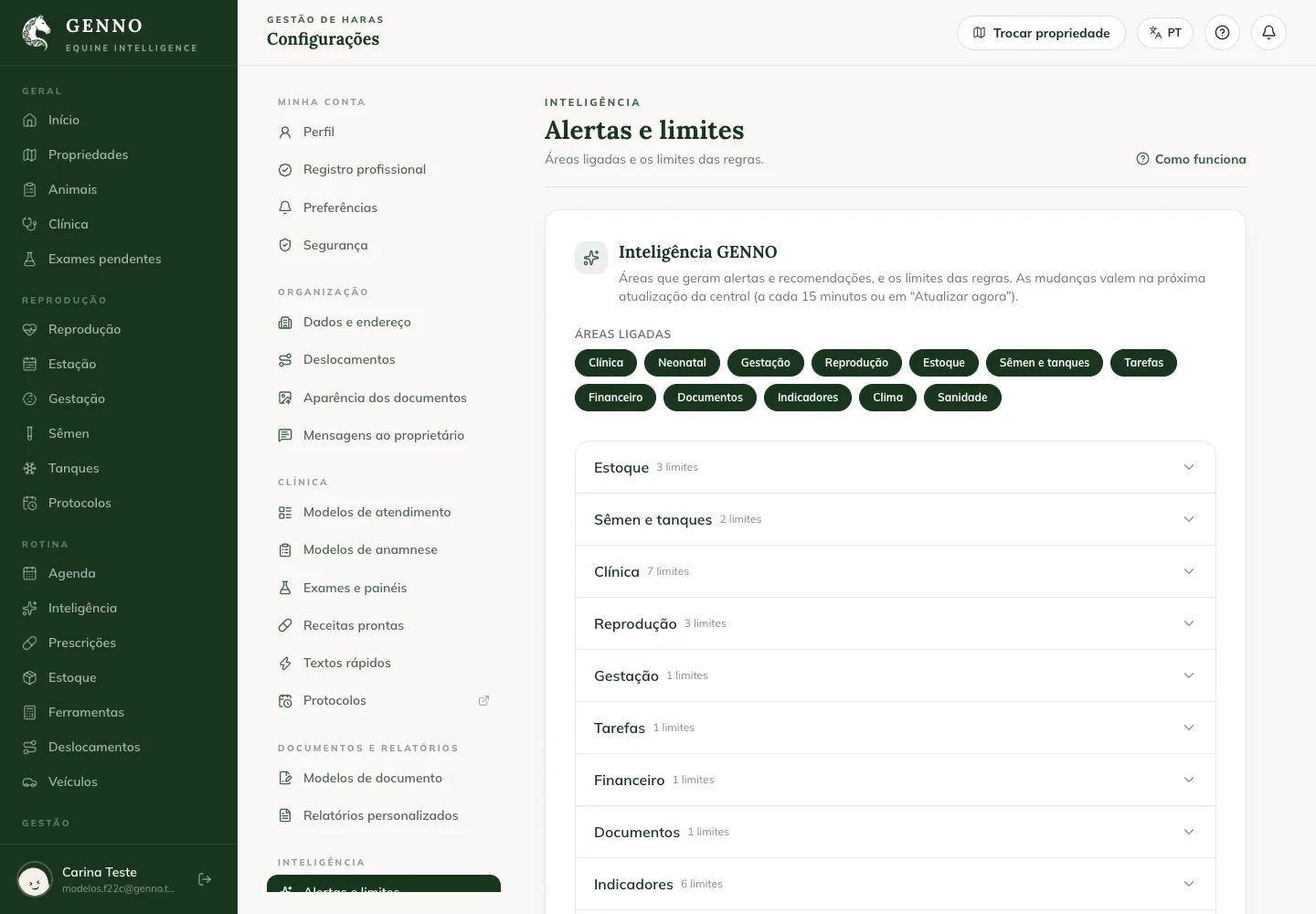Click the Receitas prontas pill icon
The height and width of the screenshot is (914, 1316).
click(x=285, y=625)
